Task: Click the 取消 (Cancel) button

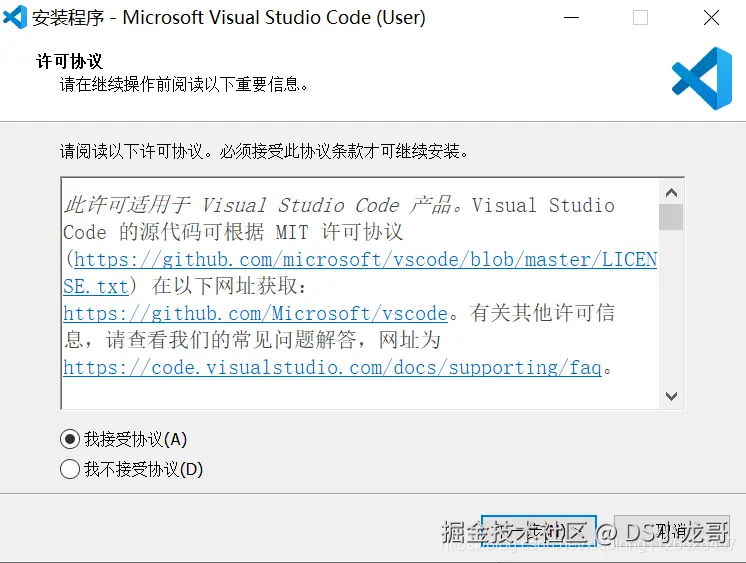Action: [x=672, y=532]
